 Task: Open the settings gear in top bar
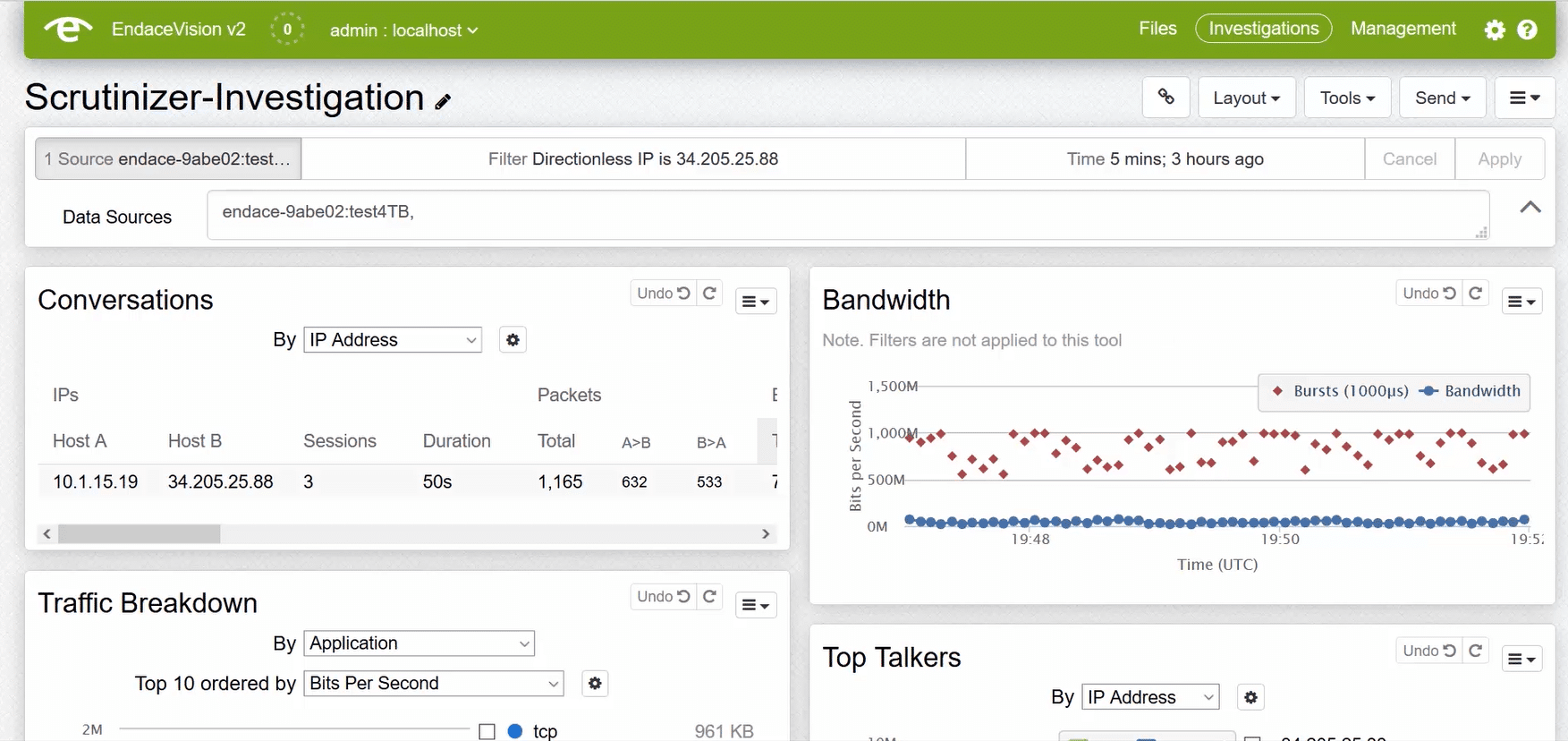(1495, 30)
